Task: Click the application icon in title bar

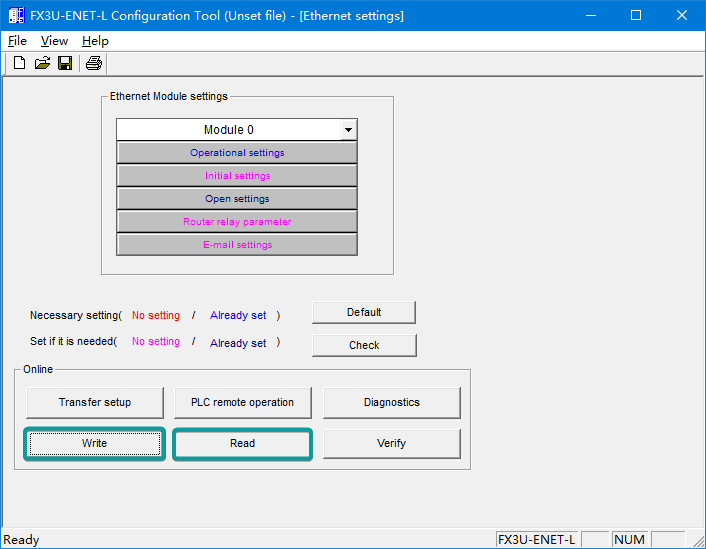Action: coord(16,15)
